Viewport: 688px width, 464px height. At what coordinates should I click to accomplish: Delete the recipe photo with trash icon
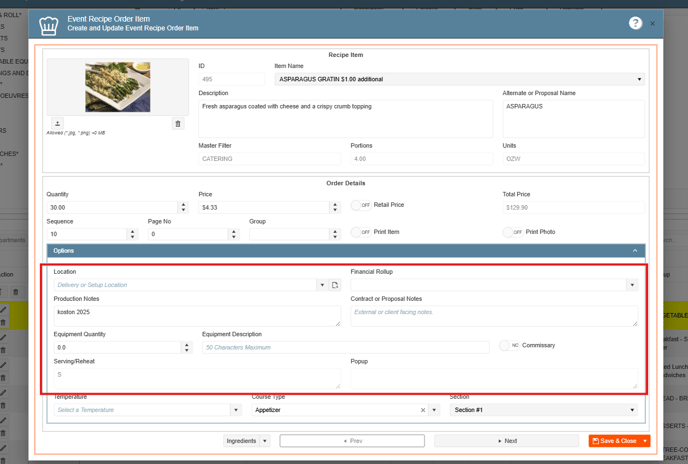click(178, 124)
